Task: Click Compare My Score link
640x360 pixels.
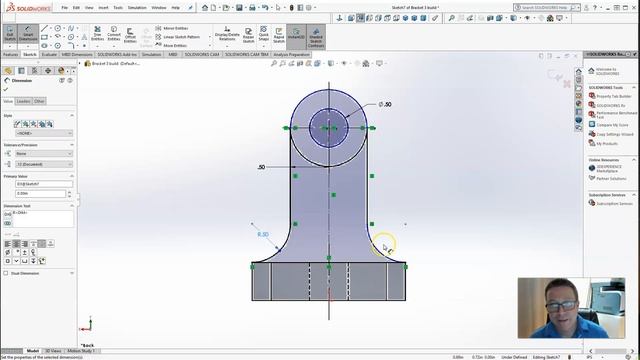Action: click(x=612, y=125)
